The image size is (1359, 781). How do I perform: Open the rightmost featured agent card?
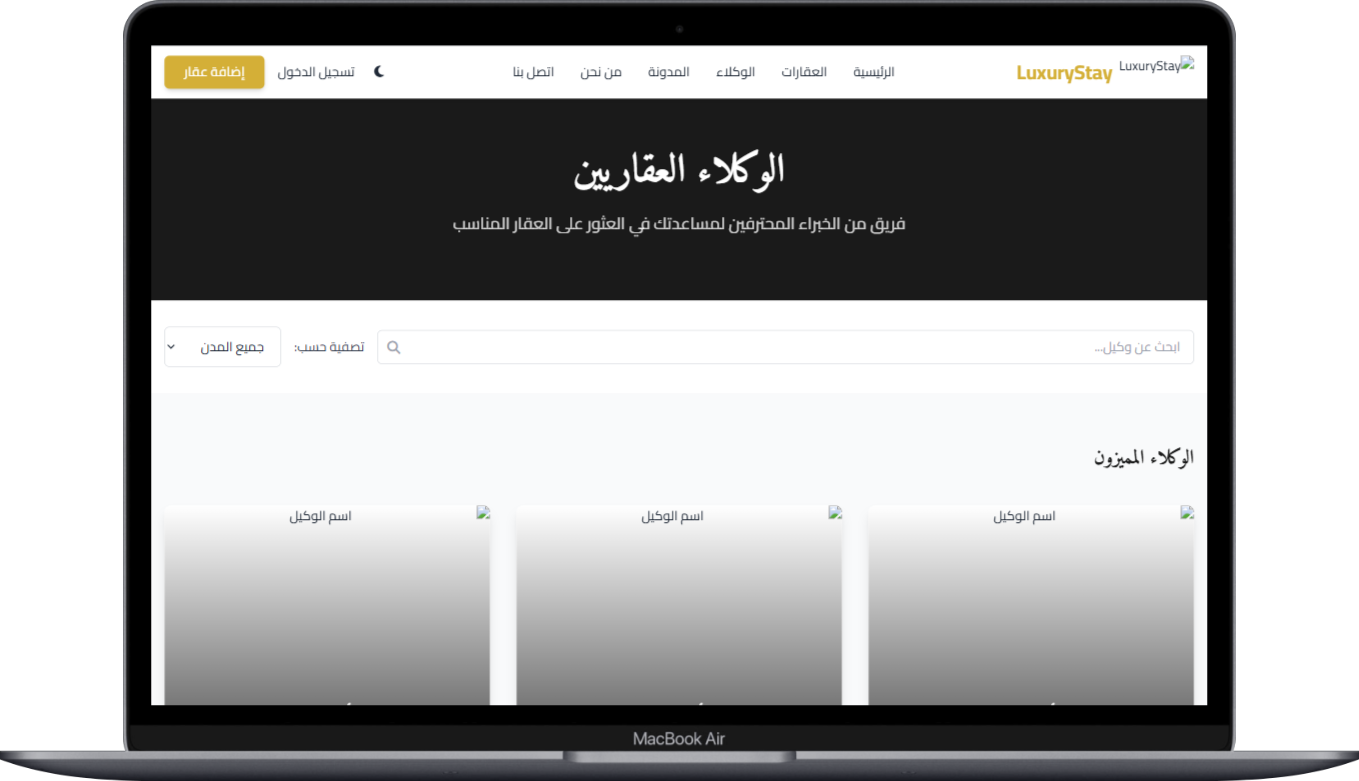point(1030,605)
